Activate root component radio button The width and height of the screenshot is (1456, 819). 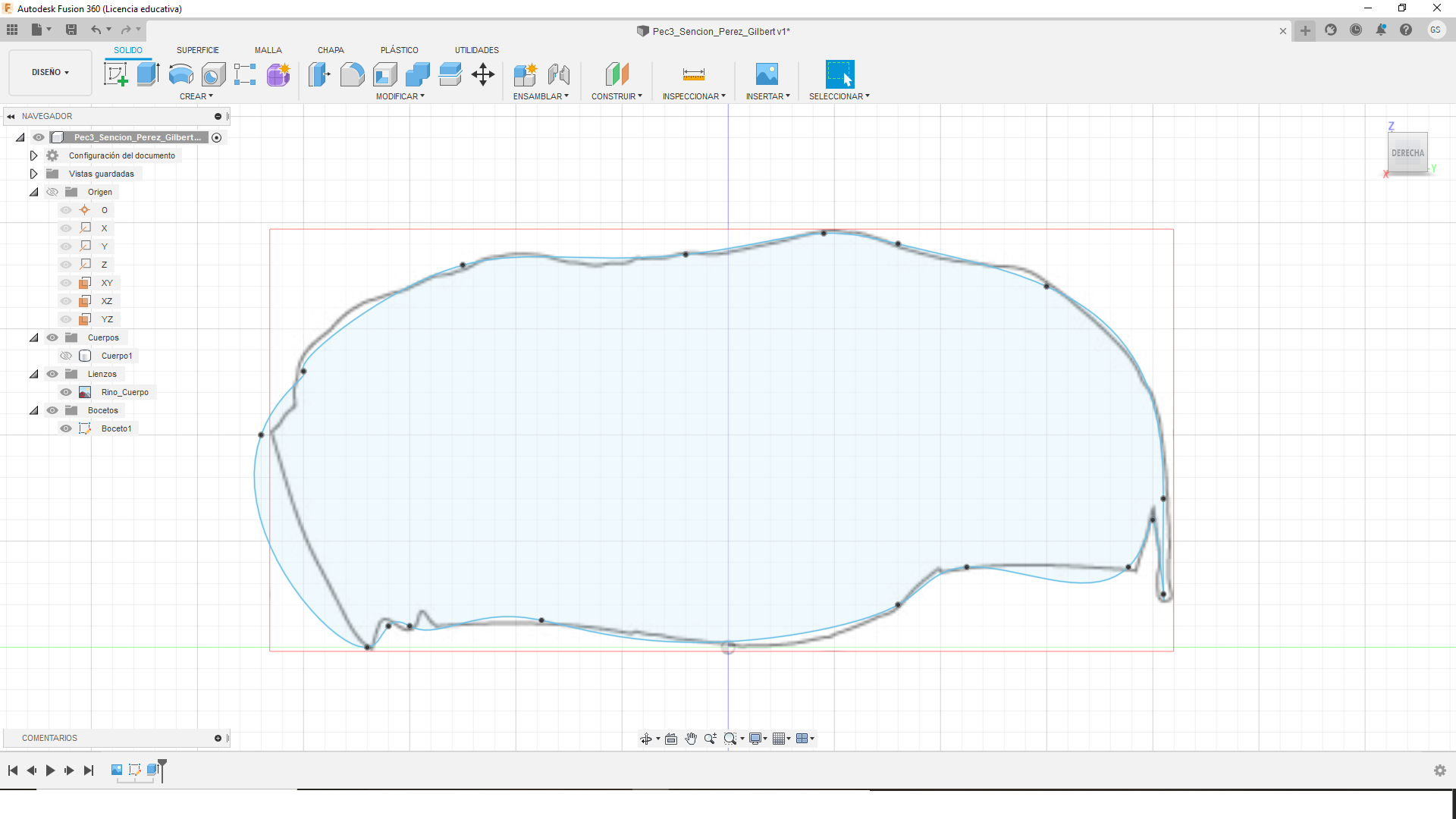coord(217,137)
